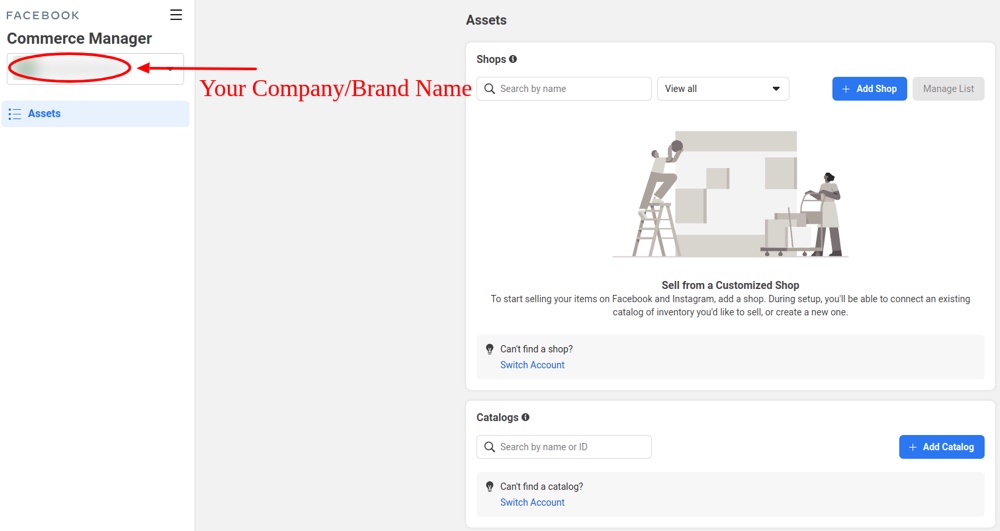1000x531 pixels.
Task: Click the Manage List button
Action: pos(948,89)
